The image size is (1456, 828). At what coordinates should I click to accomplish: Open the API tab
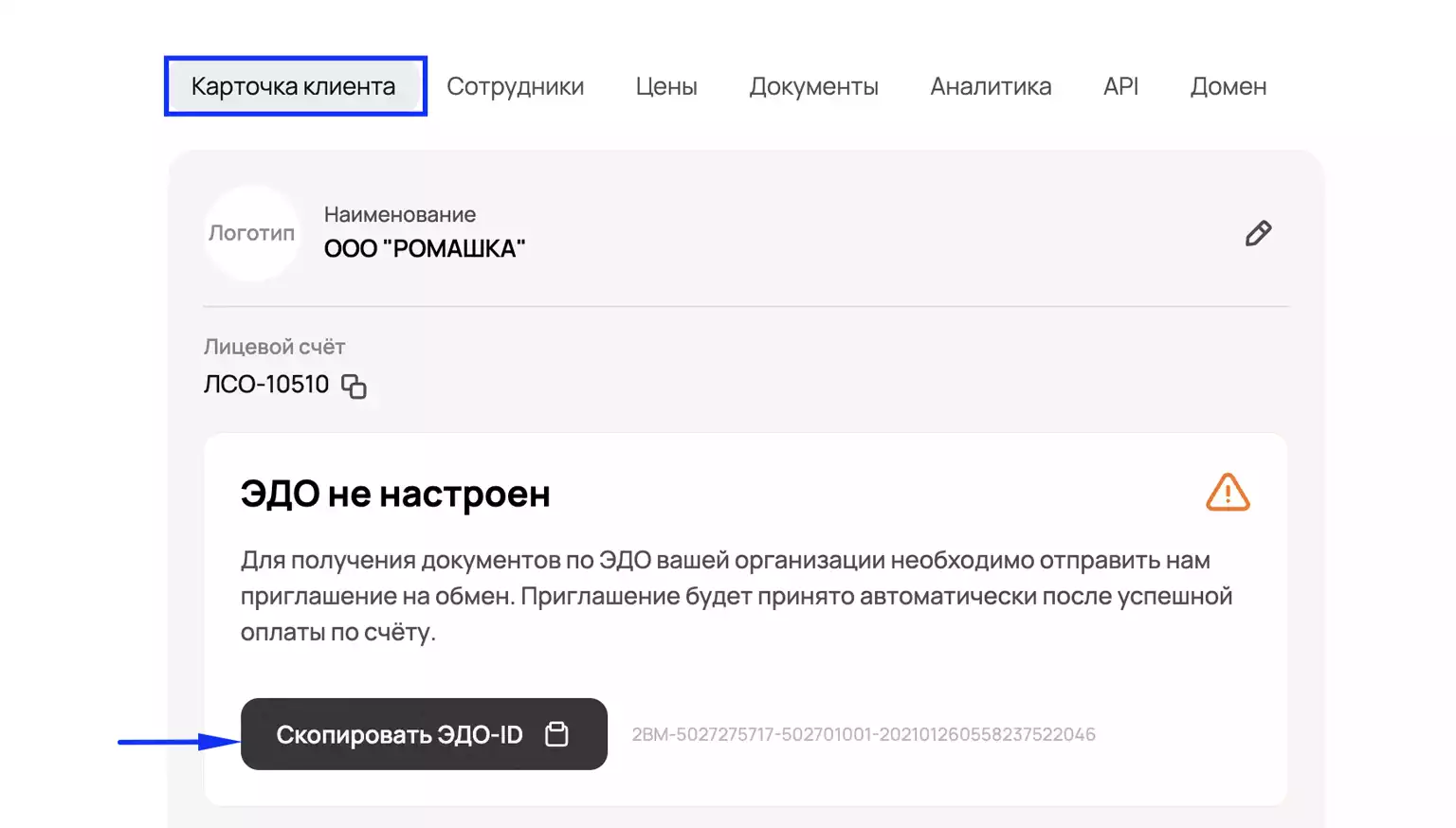(x=1120, y=86)
